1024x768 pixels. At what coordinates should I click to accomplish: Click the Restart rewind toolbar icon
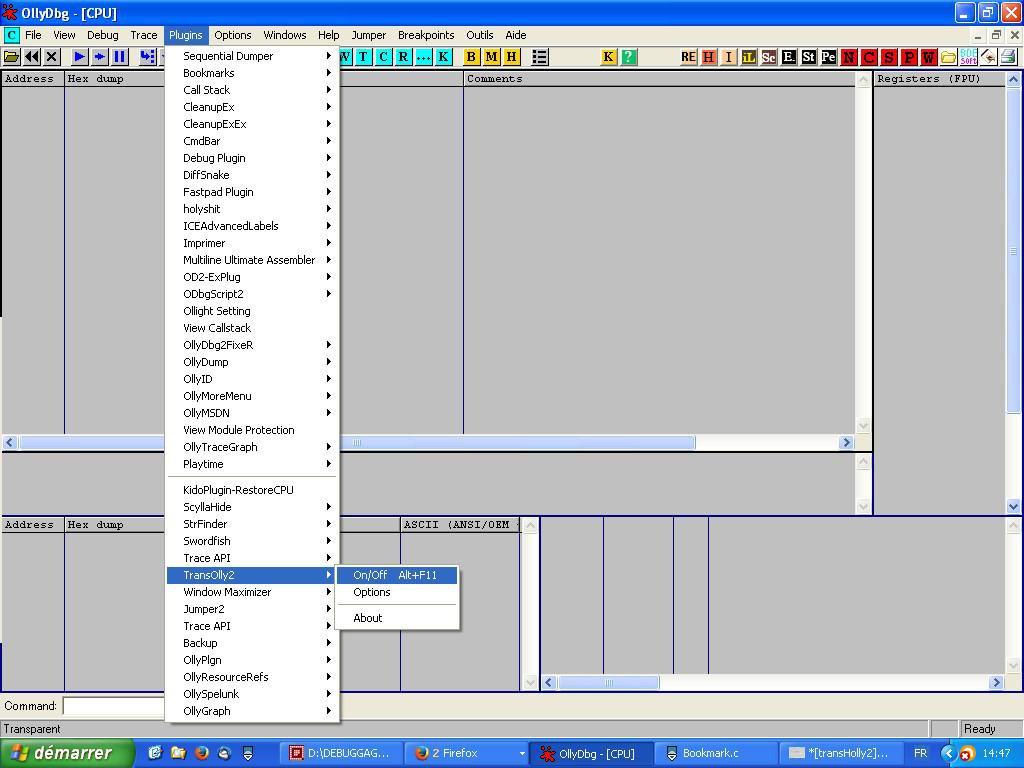(31, 57)
